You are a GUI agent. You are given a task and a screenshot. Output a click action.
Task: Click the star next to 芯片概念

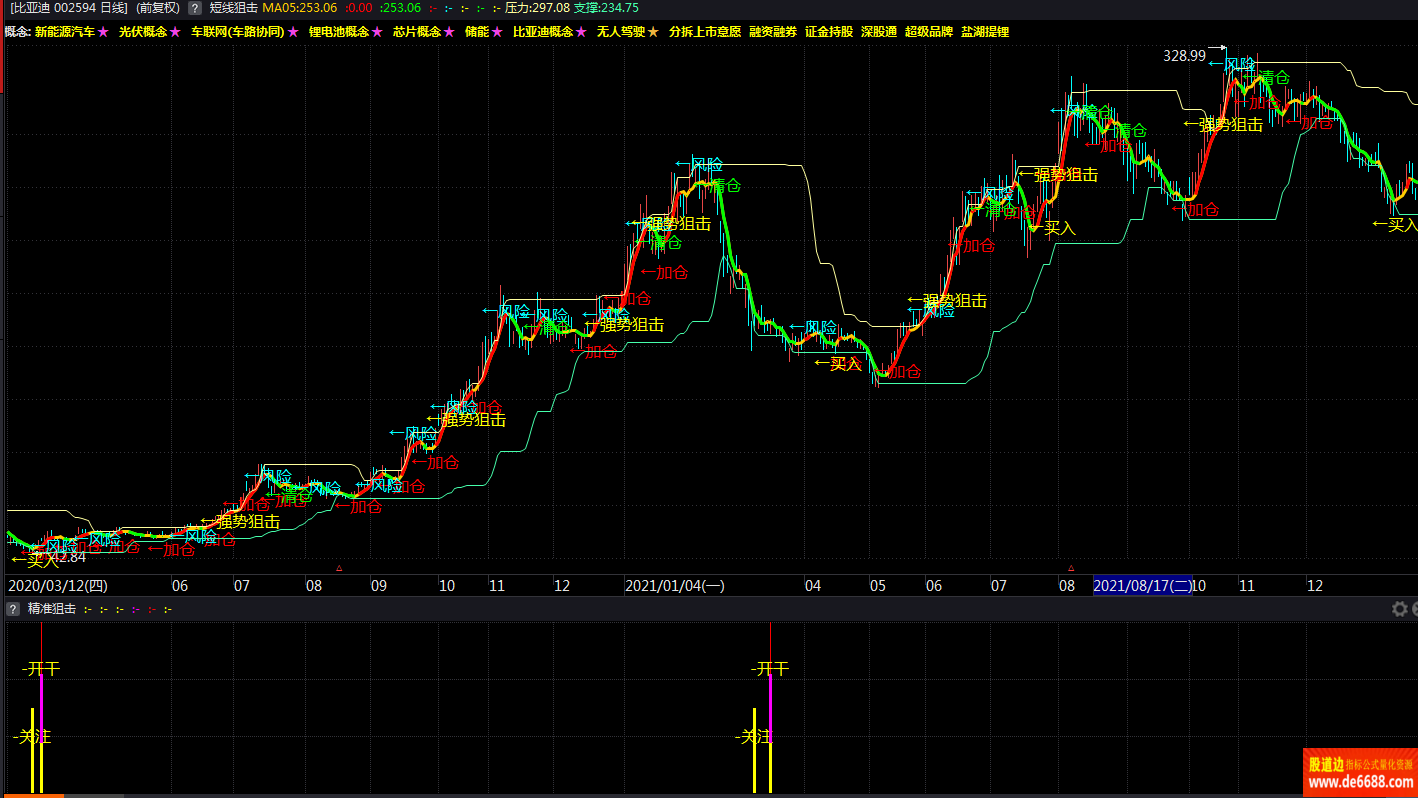pyautogui.click(x=449, y=32)
